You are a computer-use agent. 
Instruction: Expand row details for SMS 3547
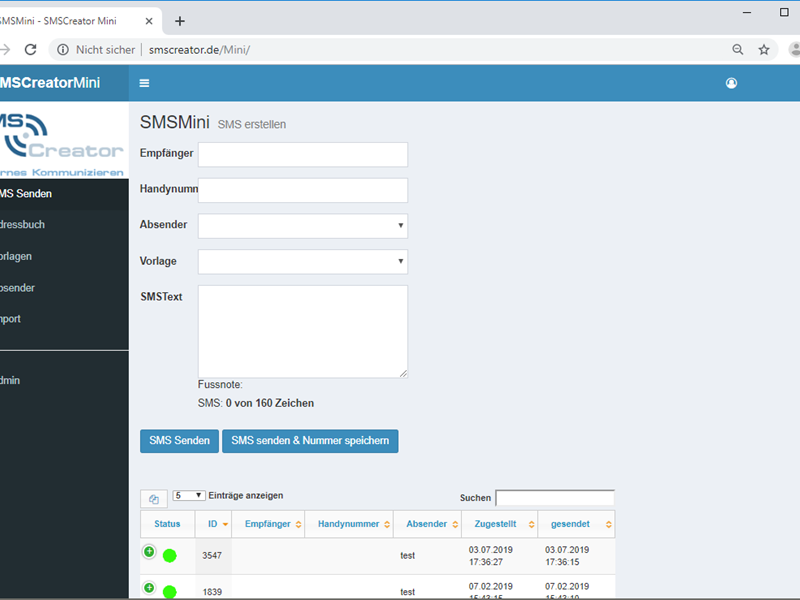[149, 551]
